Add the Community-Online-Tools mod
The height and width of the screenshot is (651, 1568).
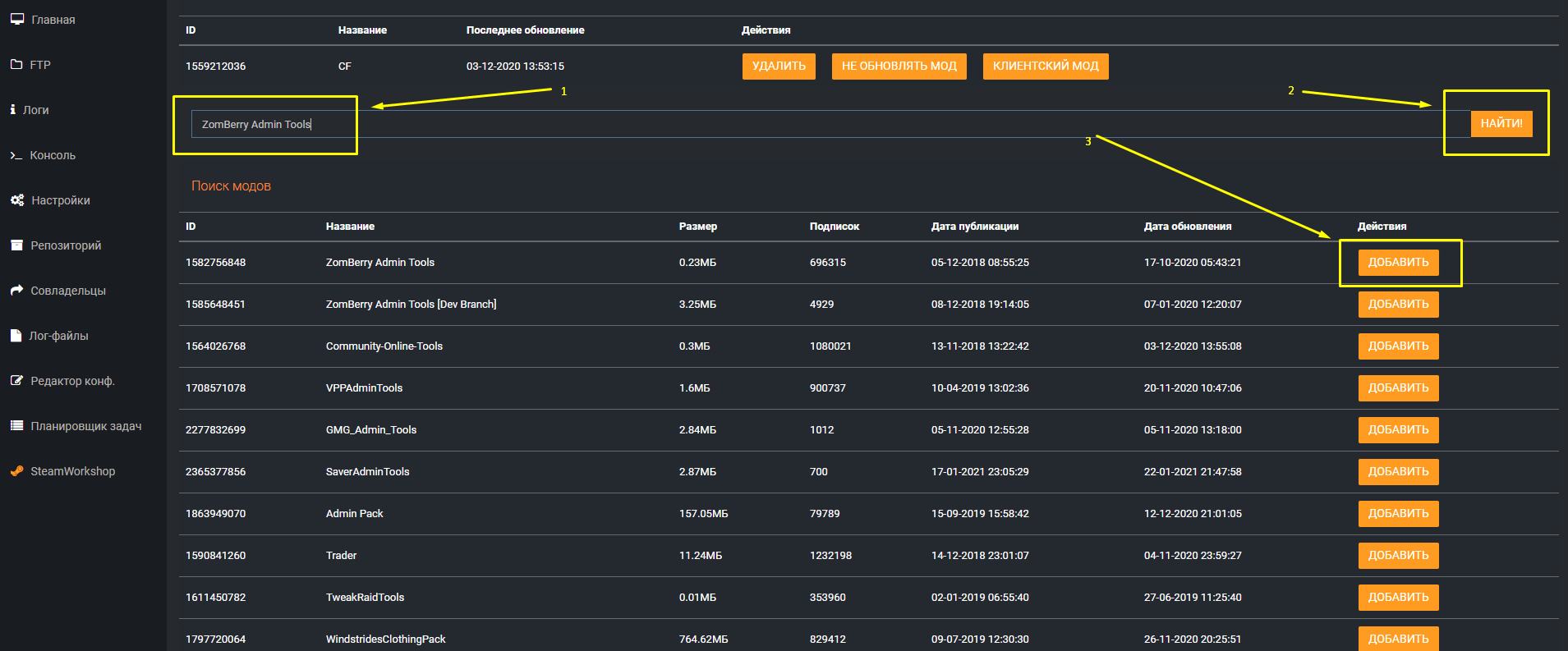tap(1398, 346)
